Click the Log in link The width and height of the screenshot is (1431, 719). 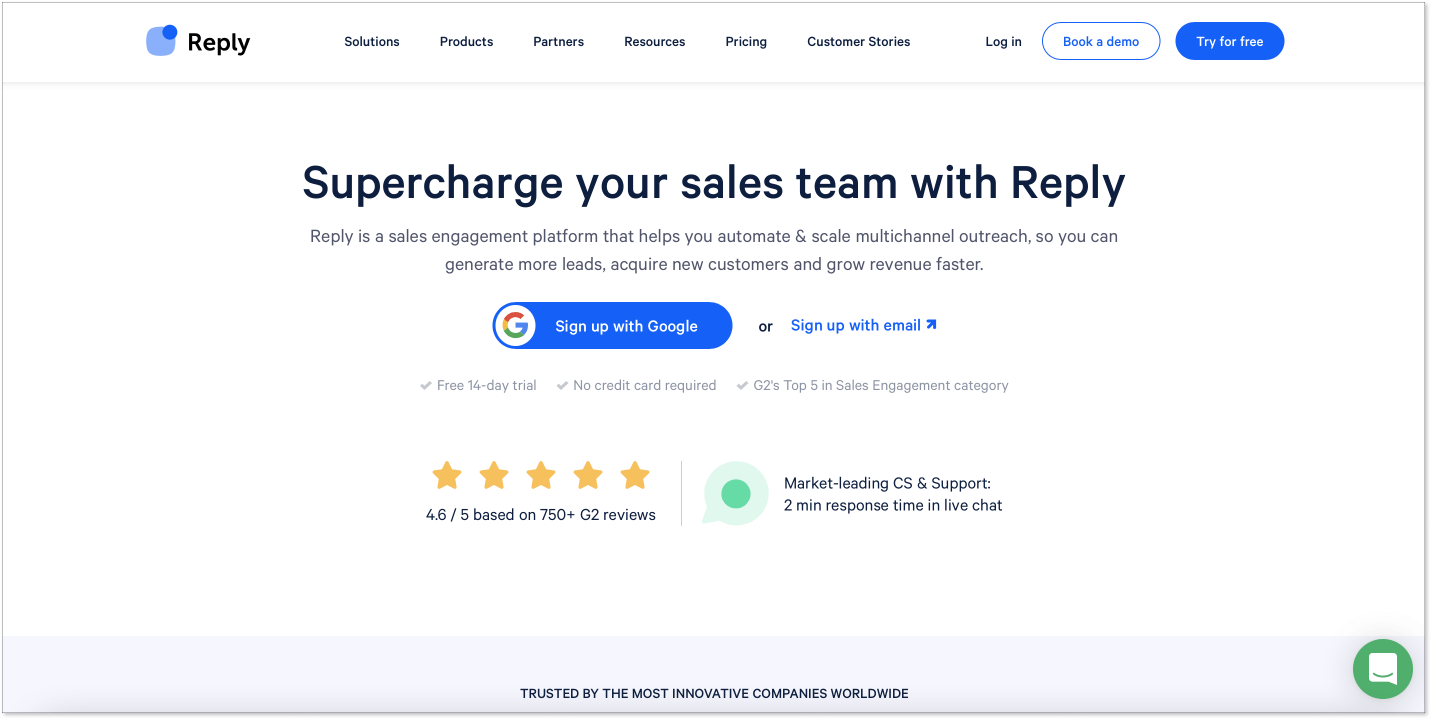tap(1003, 42)
